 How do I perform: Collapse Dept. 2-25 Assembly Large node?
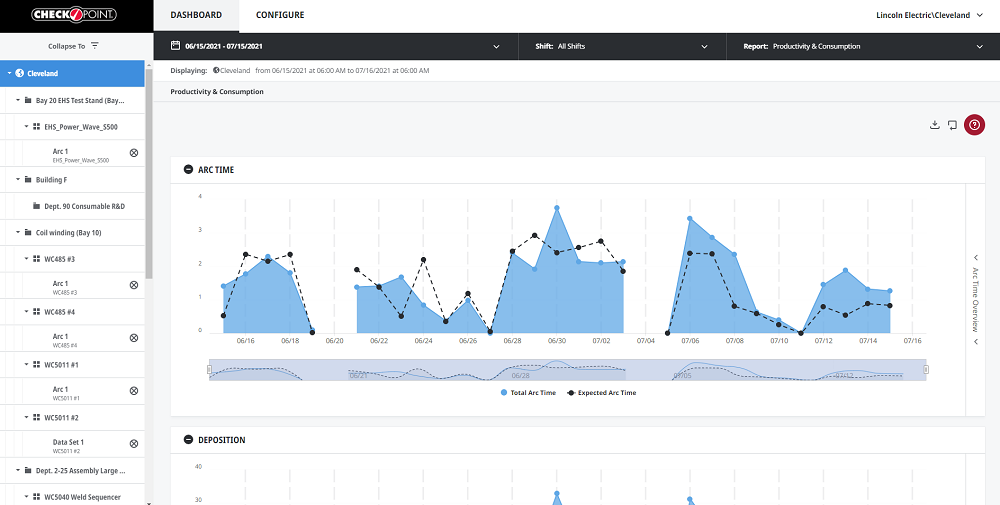[x=18, y=471]
